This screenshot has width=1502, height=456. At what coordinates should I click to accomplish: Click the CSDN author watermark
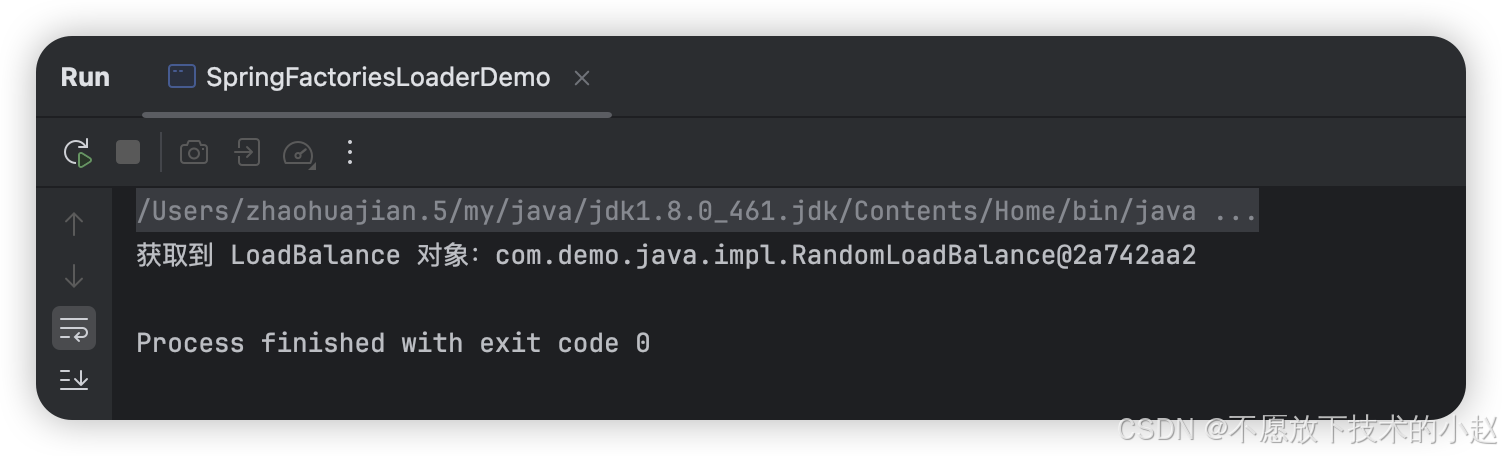[x=1308, y=429]
